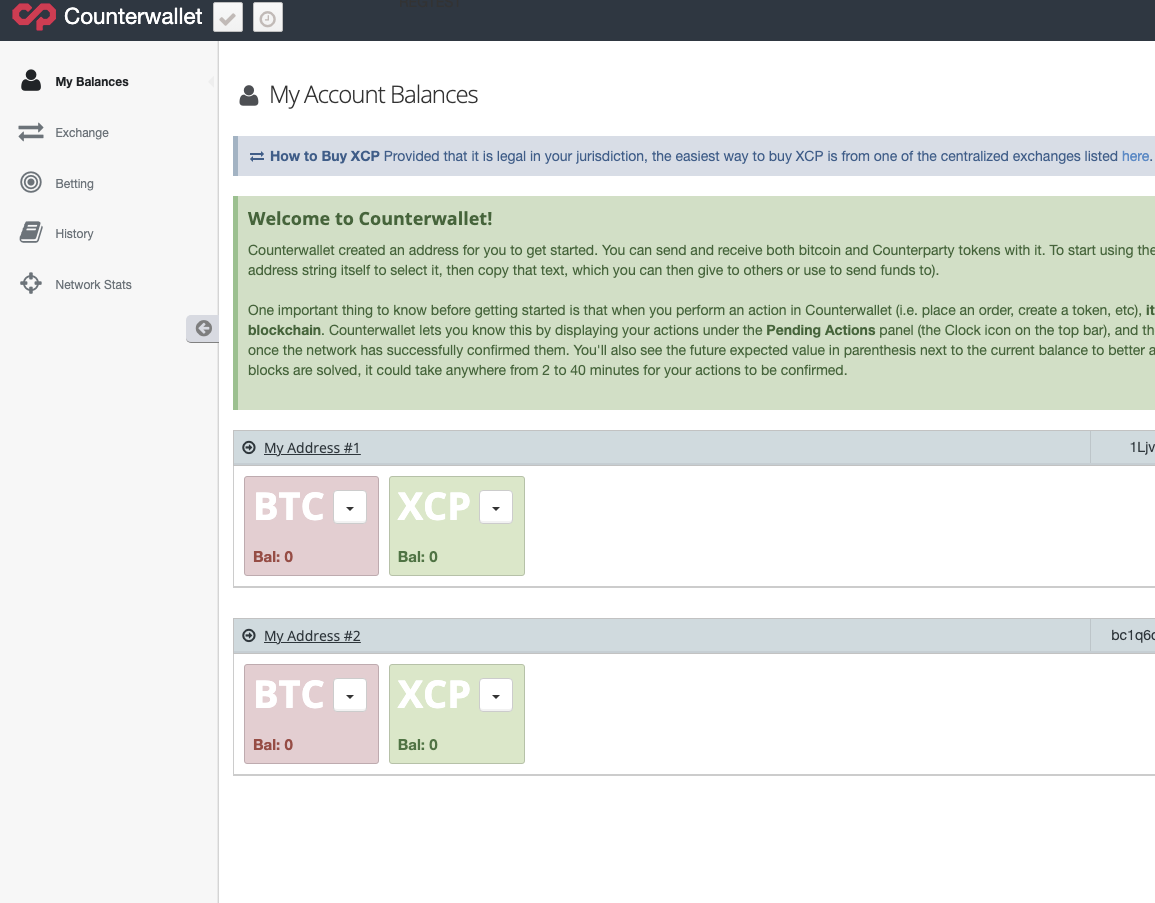Open the checkmark notifications button in top bar

[228, 18]
